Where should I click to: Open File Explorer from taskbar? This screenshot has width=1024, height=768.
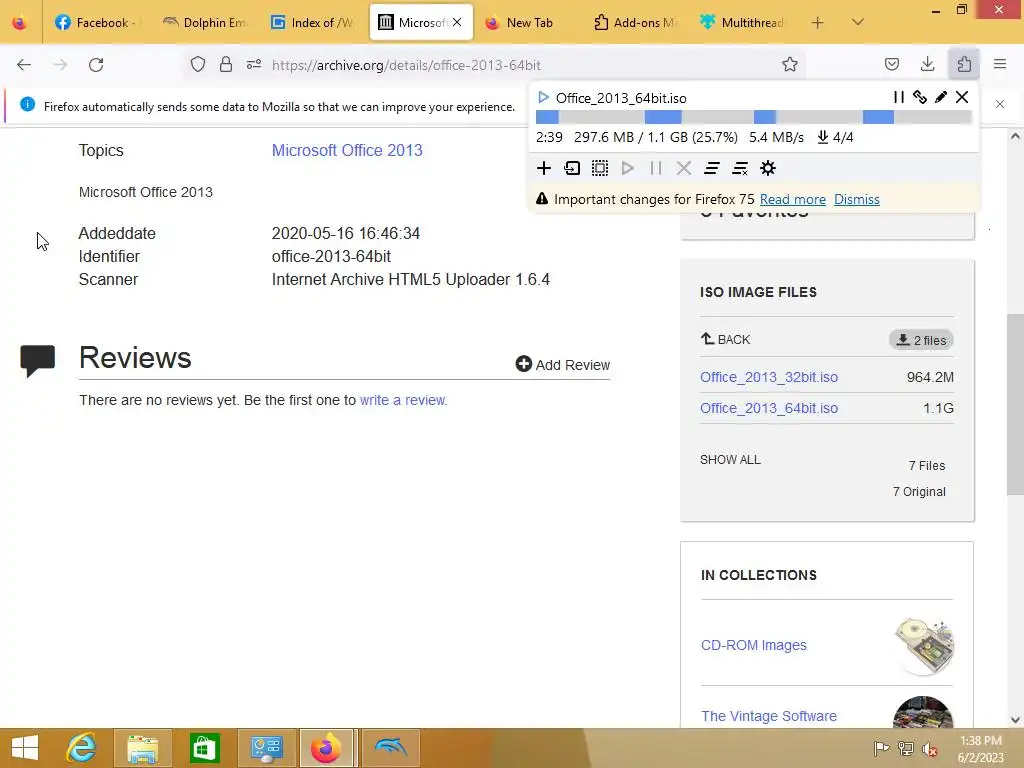(x=142, y=748)
